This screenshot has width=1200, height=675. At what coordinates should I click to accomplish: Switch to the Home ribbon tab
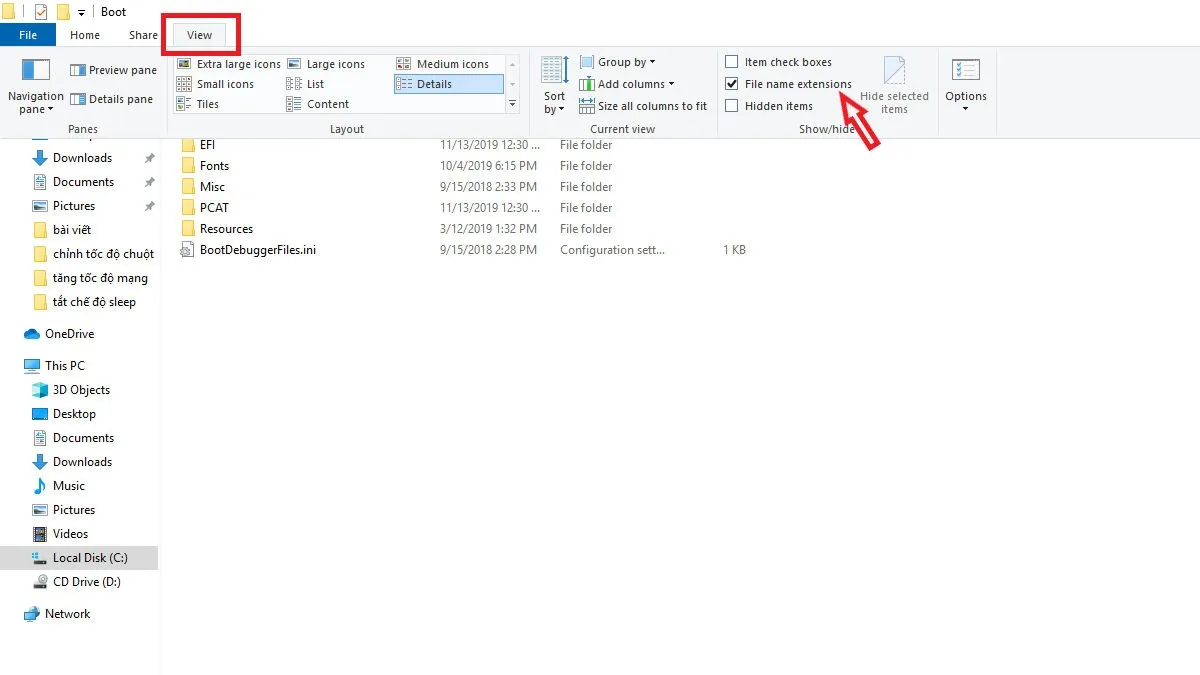[84, 34]
